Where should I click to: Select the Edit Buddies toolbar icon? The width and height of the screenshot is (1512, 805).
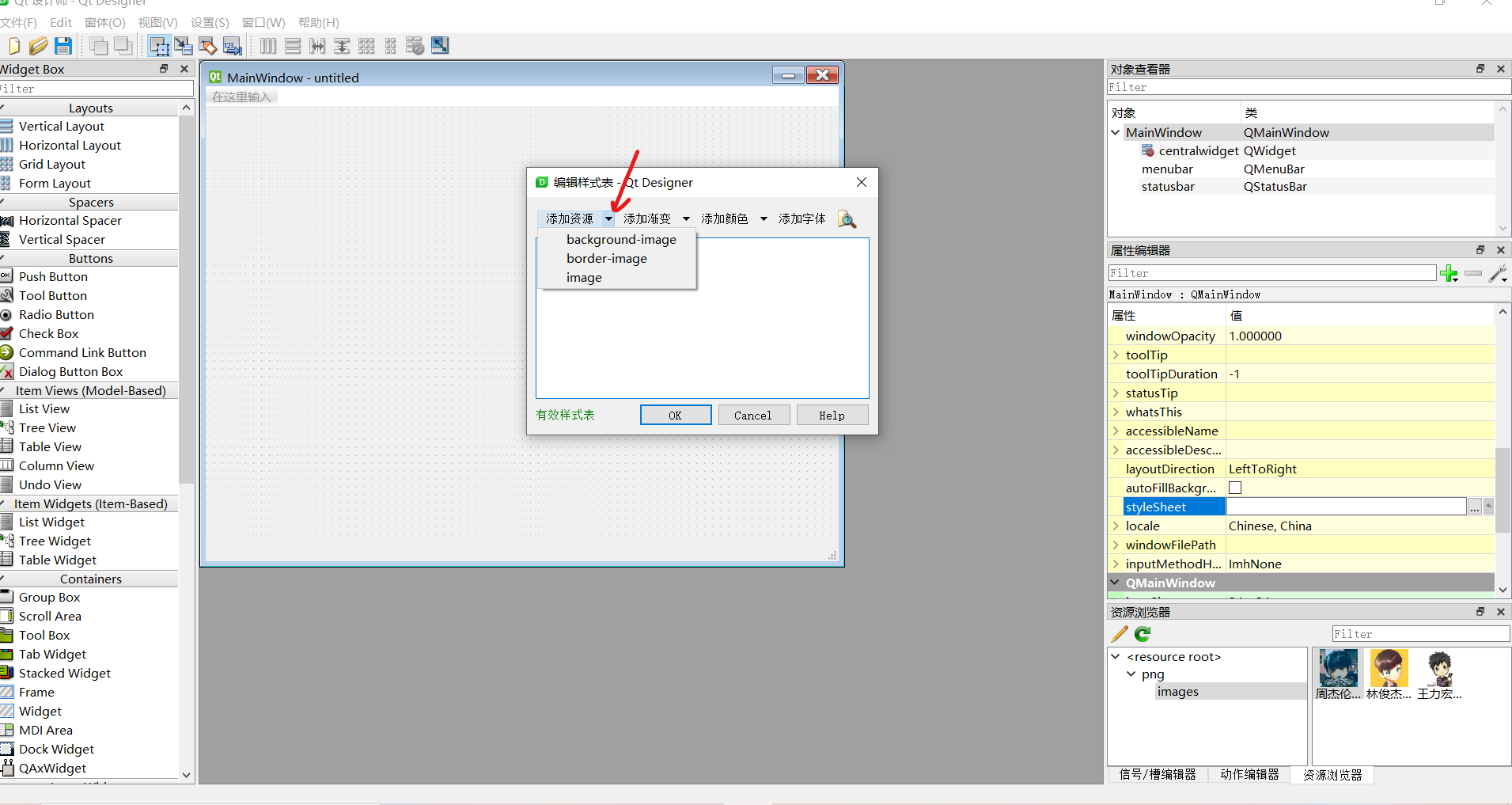pyautogui.click(x=208, y=46)
